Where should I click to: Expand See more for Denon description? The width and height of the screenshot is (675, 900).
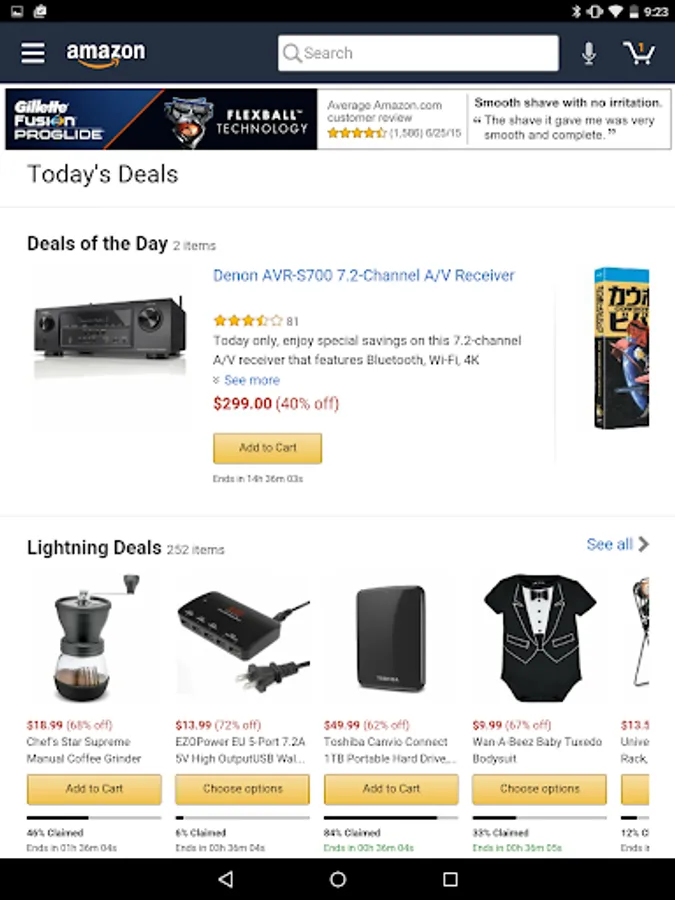(x=251, y=380)
